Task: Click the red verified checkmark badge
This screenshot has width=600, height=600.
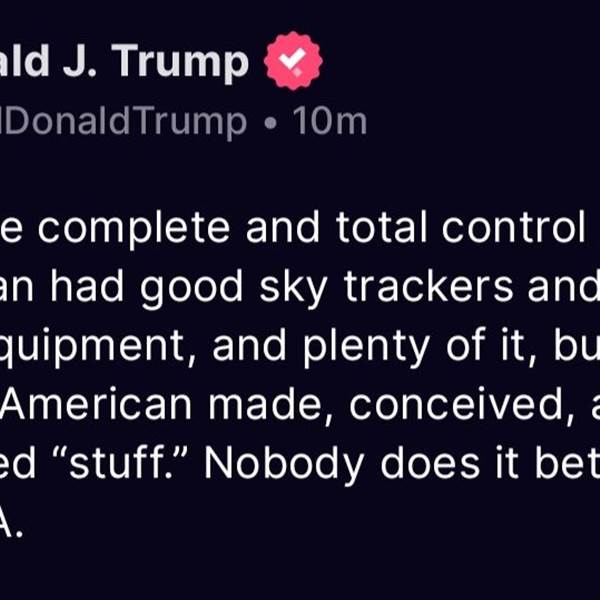Action: pyautogui.click(x=293, y=61)
